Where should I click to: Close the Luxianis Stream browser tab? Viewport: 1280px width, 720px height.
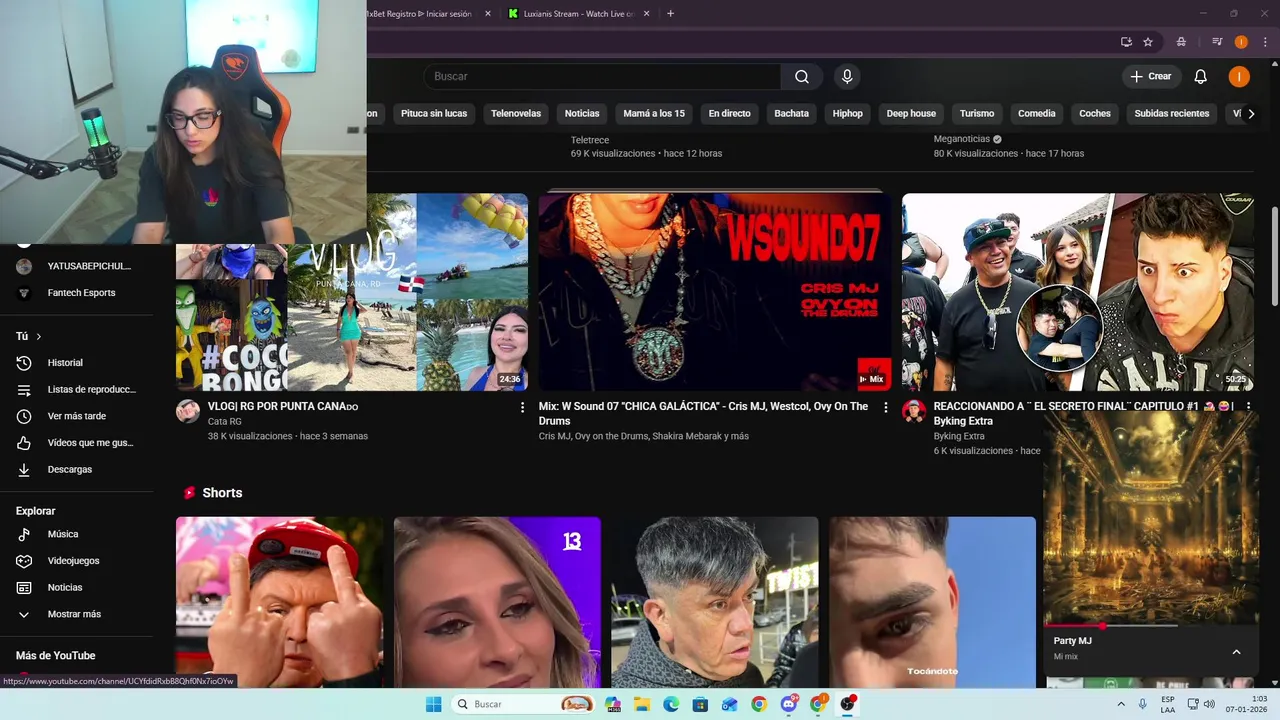647,14
